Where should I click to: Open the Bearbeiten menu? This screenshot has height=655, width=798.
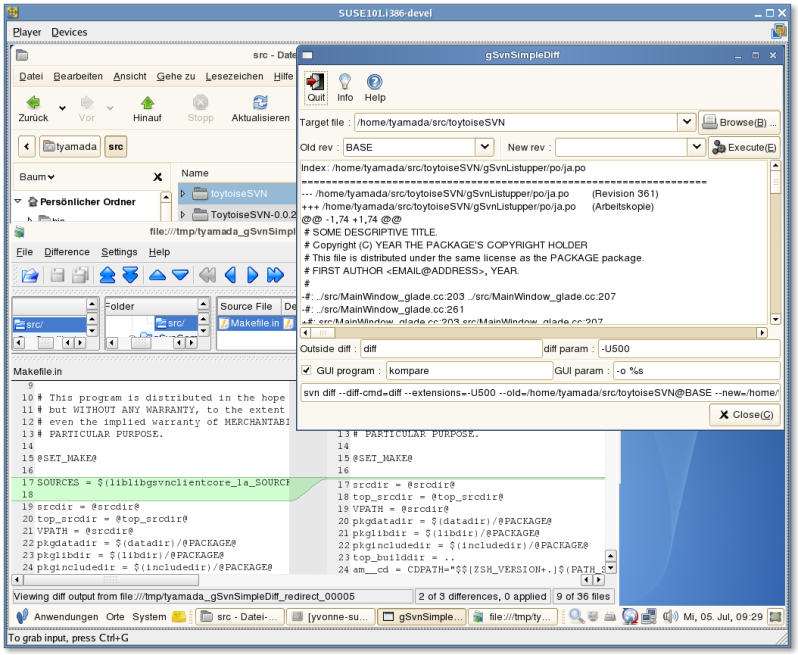78,76
